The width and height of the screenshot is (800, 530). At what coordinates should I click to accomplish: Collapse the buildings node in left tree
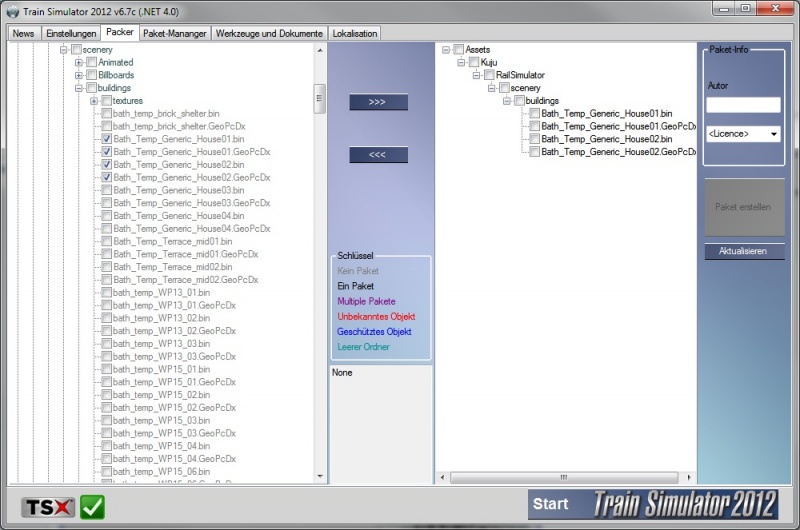click(x=79, y=88)
